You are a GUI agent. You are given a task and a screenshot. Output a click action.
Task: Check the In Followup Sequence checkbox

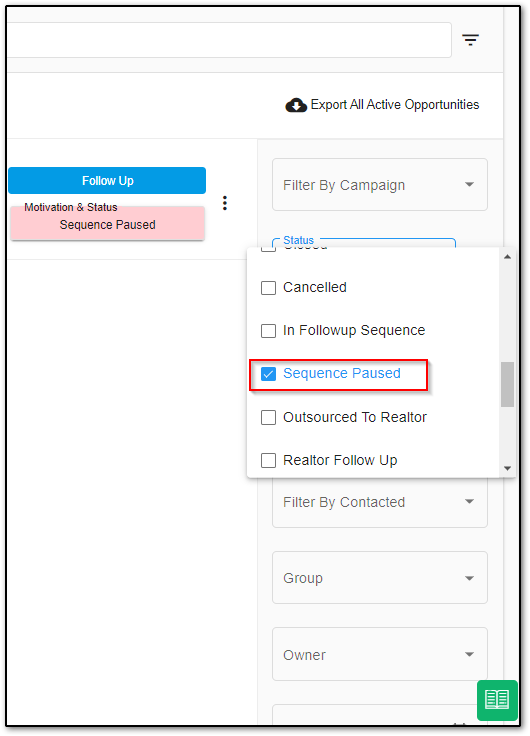[x=268, y=331]
